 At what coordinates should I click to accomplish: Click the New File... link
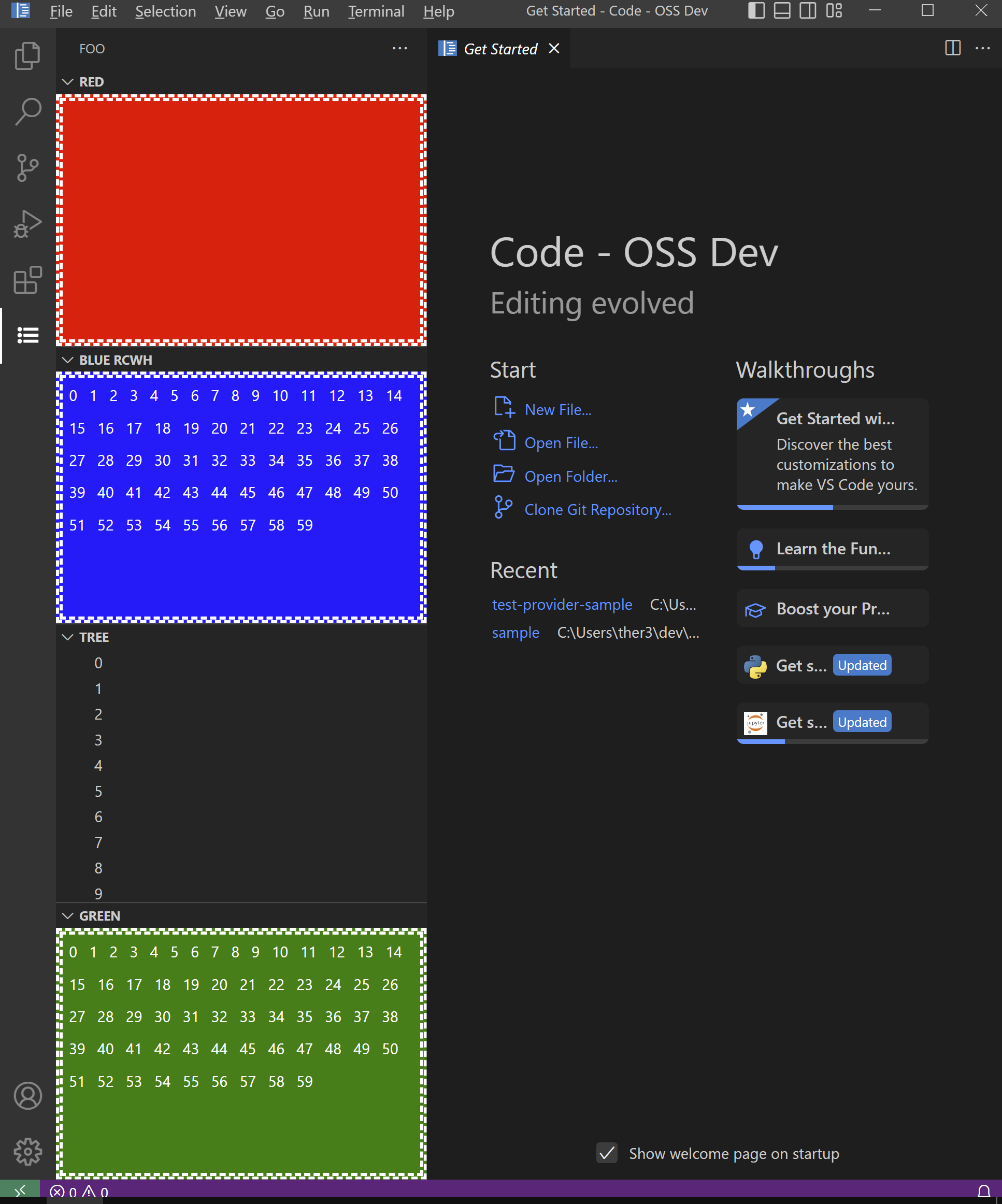pyautogui.click(x=558, y=410)
